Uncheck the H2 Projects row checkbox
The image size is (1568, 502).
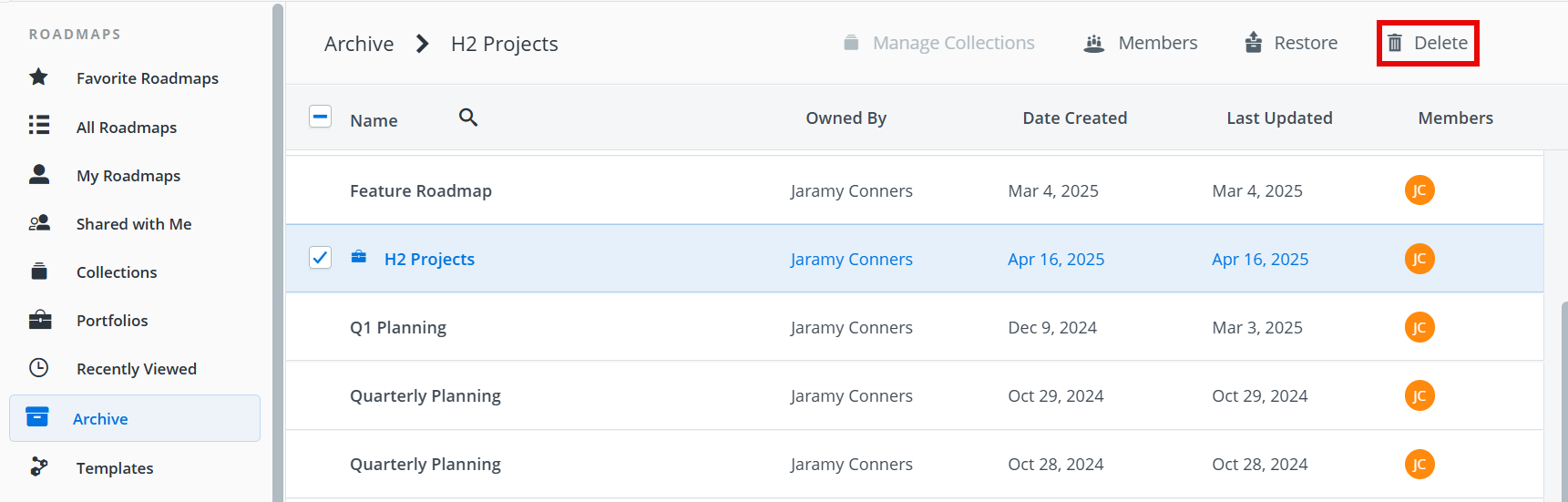click(320, 258)
